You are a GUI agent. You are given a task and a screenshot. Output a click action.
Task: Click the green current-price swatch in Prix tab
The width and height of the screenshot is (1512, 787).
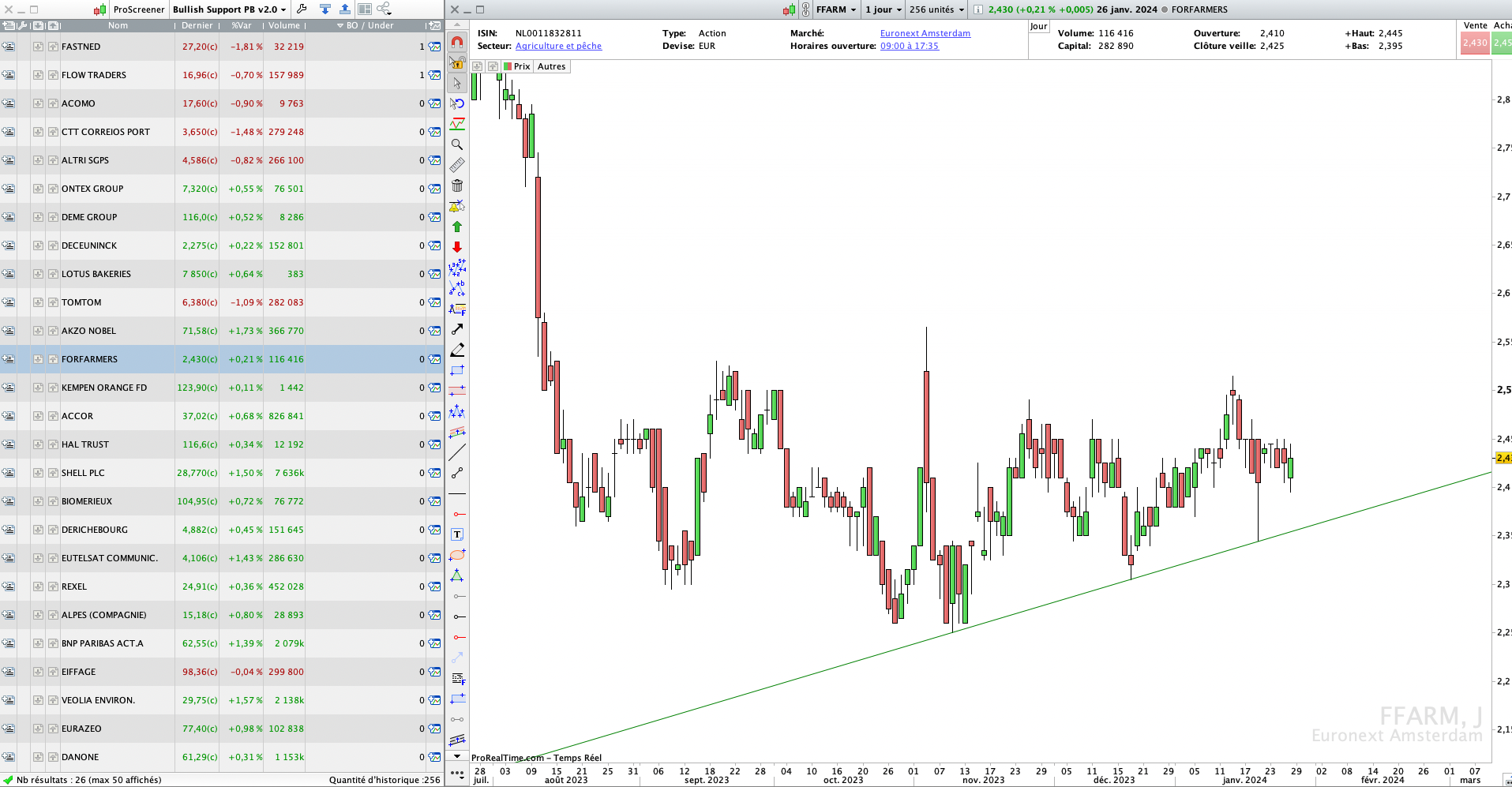pos(508,66)
